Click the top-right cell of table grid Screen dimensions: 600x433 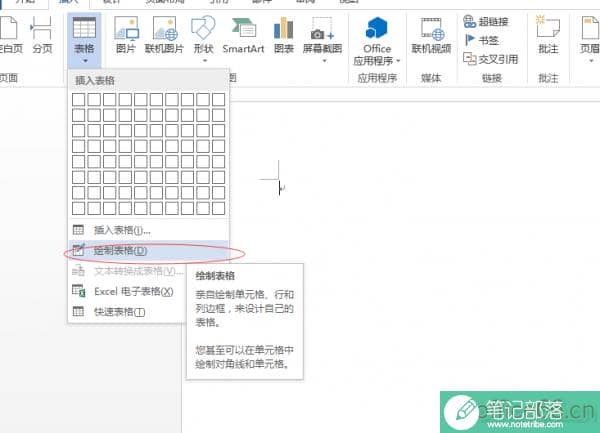pyautogui.click(x=218, y=99)
